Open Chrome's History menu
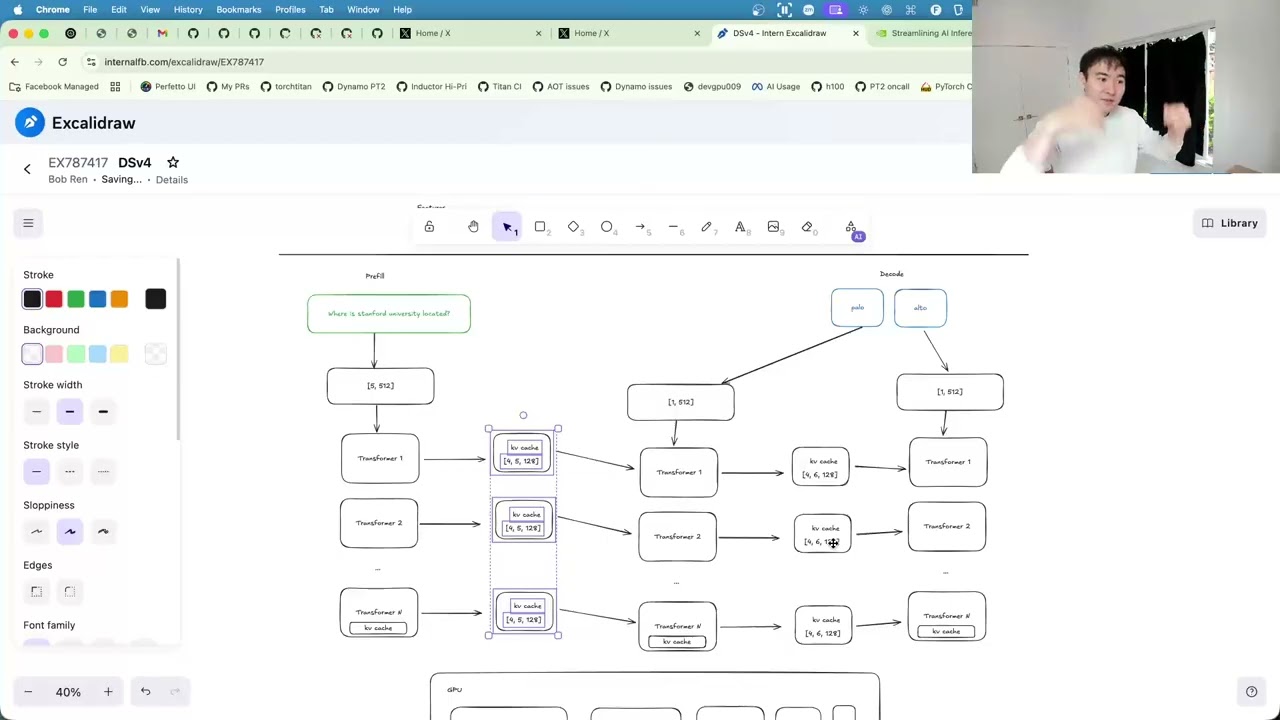1280x720 pixels. [188, 9]
